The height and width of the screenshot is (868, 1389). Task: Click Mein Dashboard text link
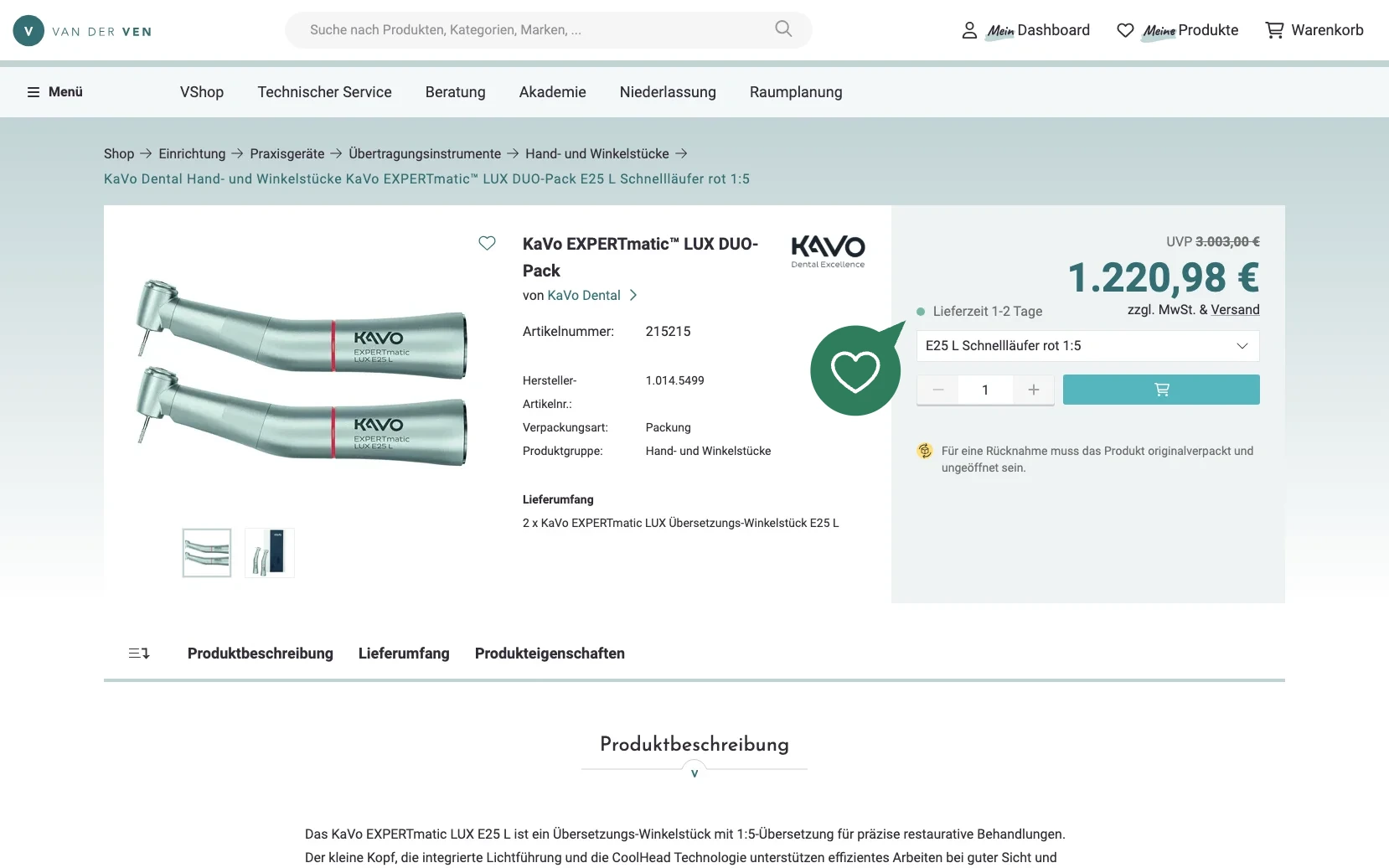(x=1038, y=30)
